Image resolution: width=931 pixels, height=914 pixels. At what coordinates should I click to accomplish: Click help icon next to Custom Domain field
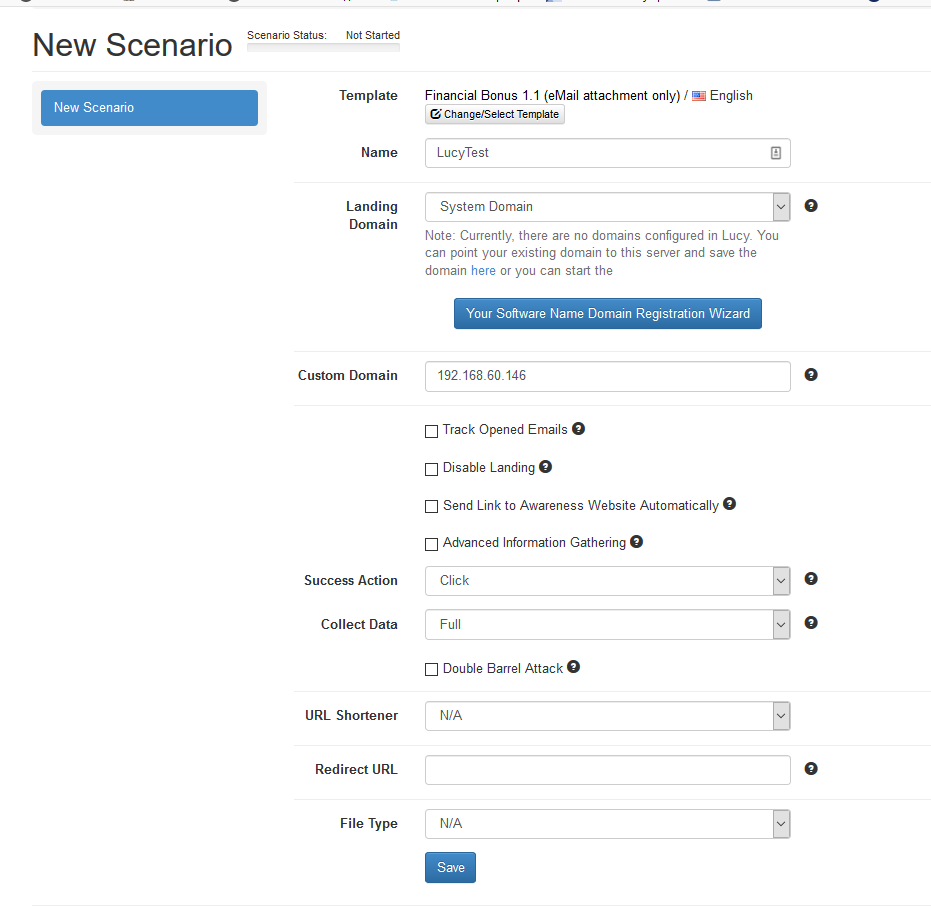(x=810, y=375)
